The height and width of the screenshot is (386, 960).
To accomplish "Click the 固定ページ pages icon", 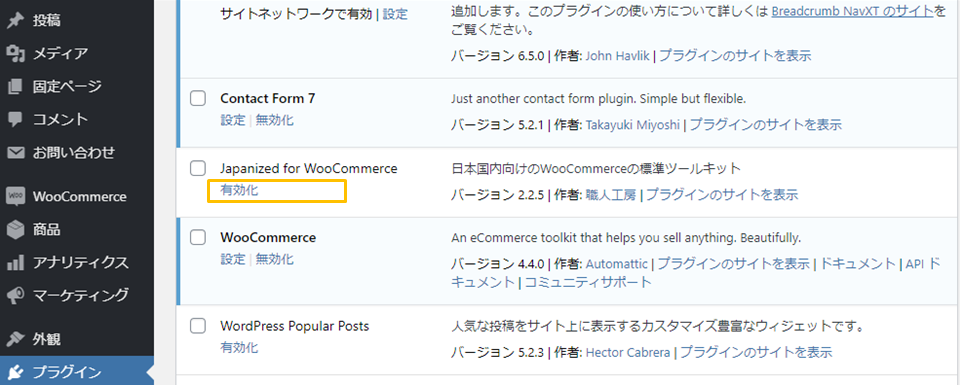I will 15,87.
